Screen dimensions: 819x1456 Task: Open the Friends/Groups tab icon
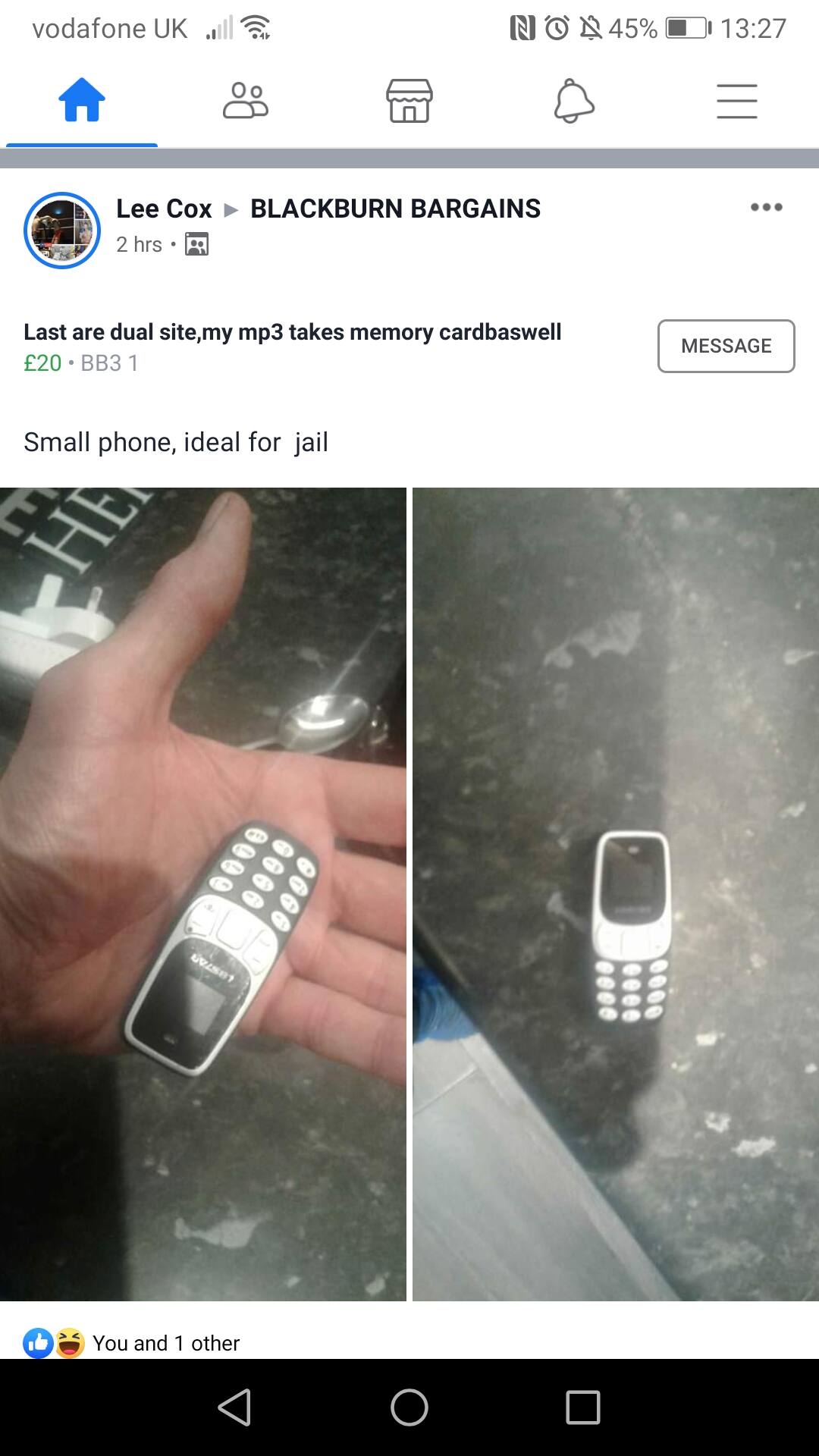click(246, 100)
